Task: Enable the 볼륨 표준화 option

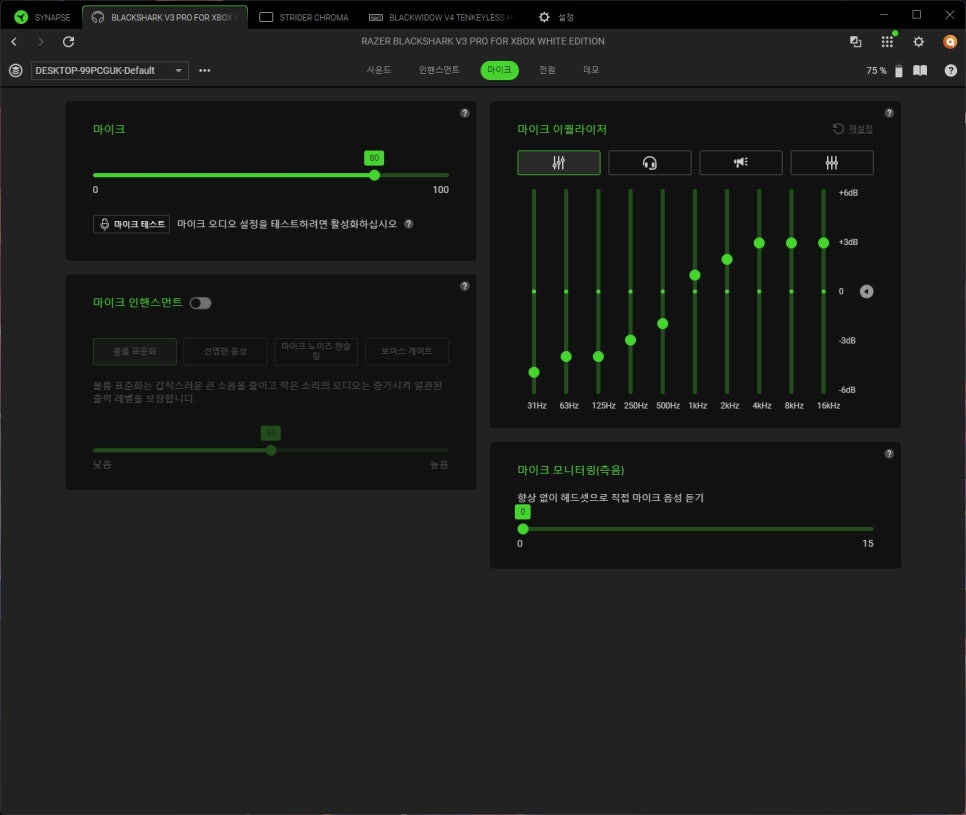Action: pyautogui.click(x=134, y=351)
